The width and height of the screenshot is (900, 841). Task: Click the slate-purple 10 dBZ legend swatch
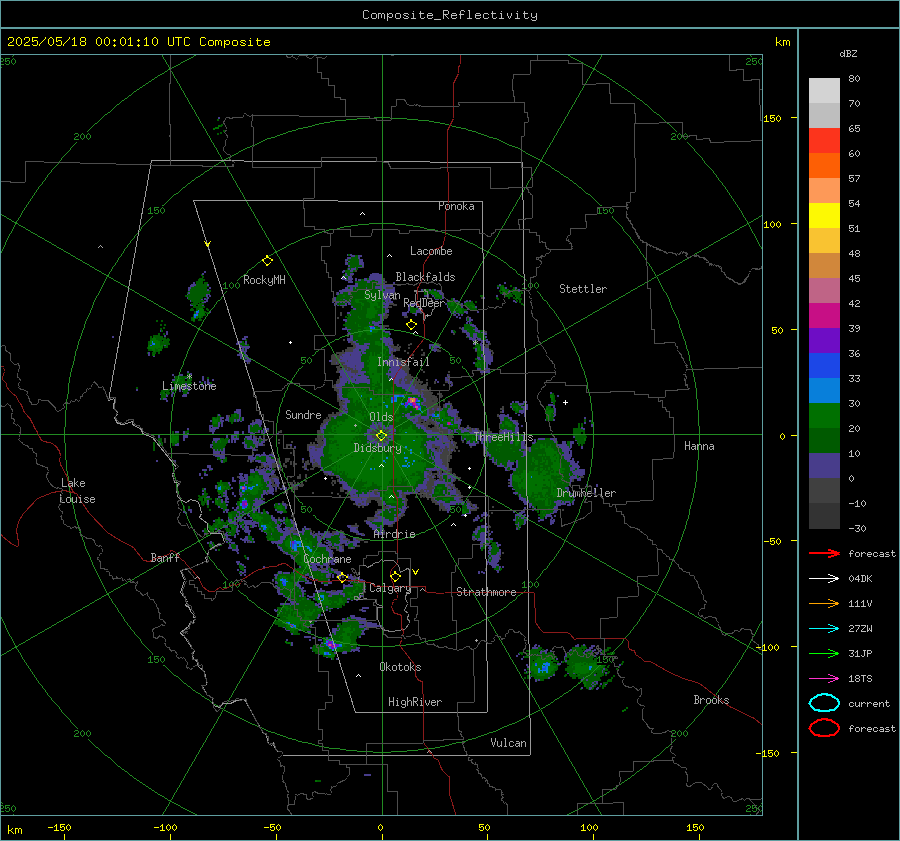(824, 466)
